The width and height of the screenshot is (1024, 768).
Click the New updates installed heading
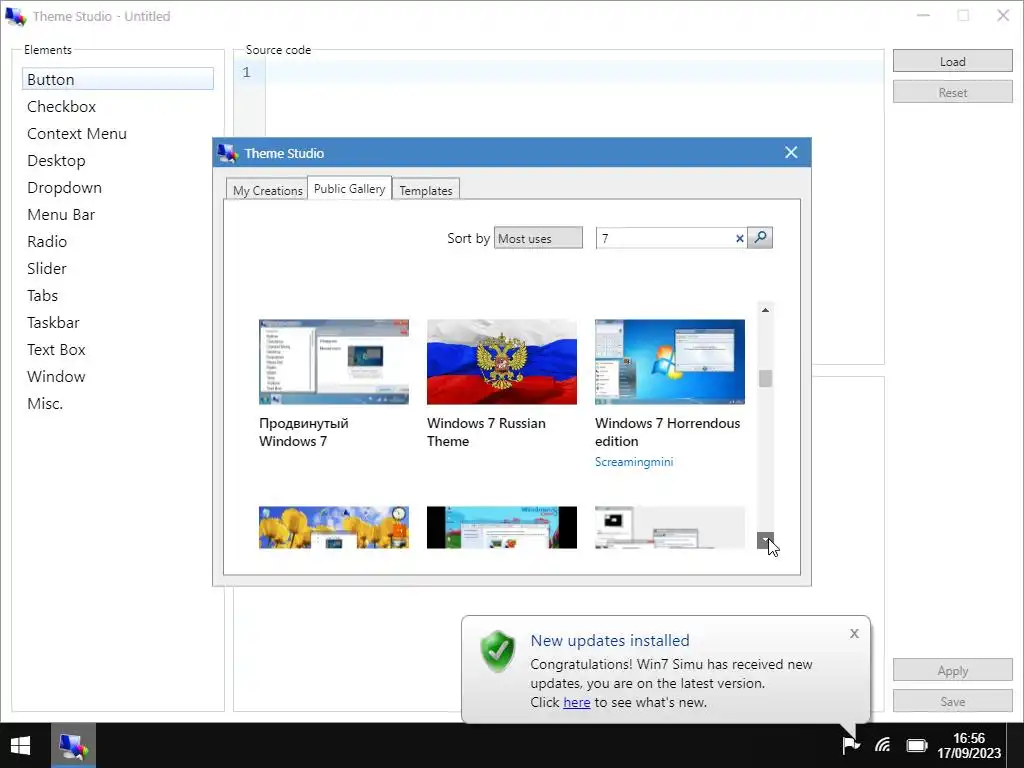(x=610, y=640)
